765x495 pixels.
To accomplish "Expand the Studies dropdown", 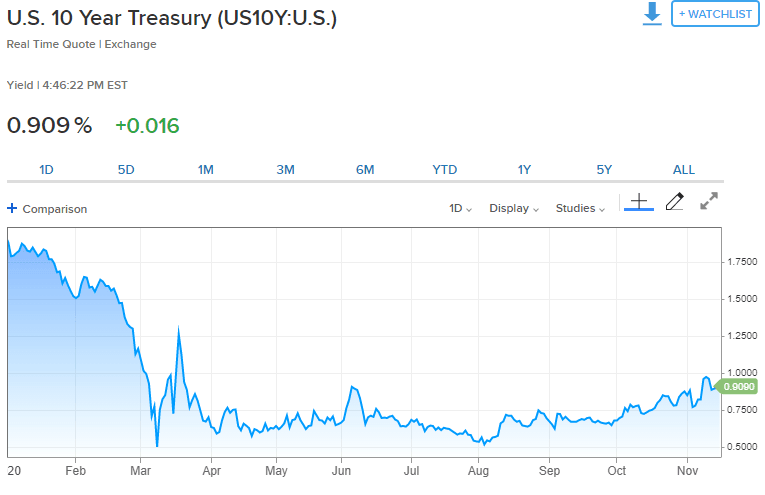I will pos(580,209).
